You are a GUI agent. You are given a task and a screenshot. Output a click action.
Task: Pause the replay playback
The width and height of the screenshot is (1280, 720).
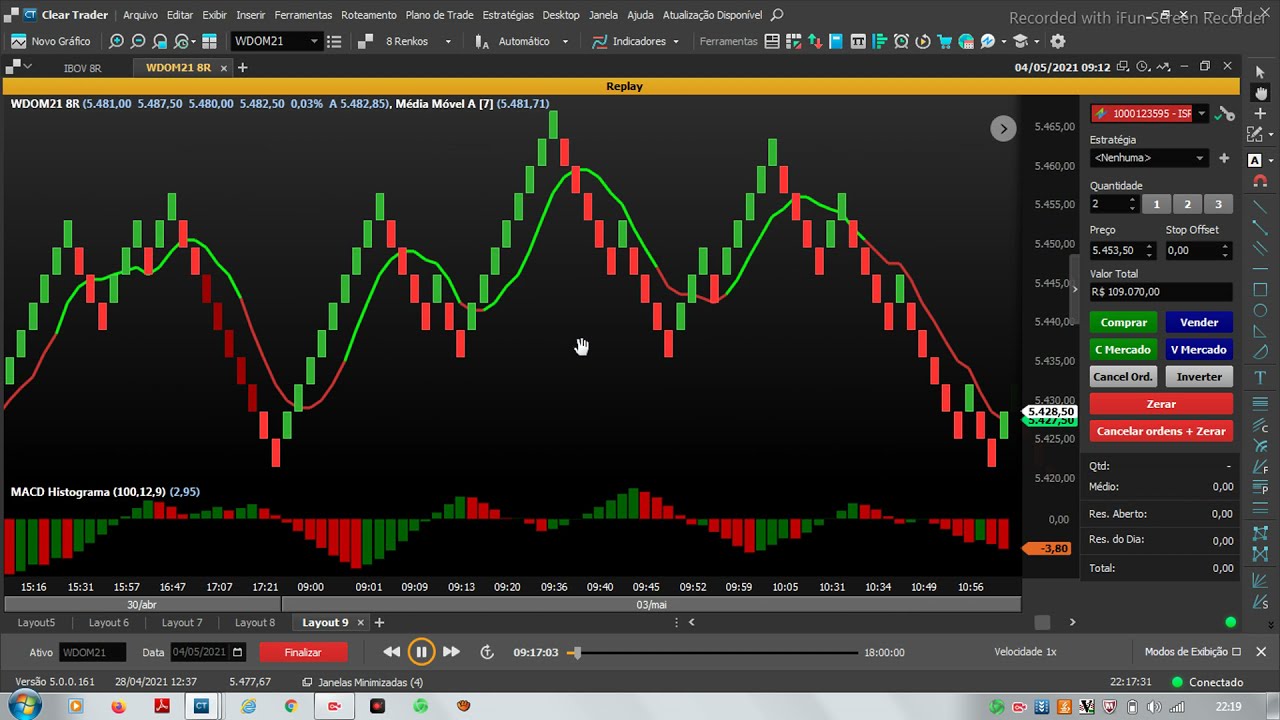pyautogui.click(x=421, y=652)
